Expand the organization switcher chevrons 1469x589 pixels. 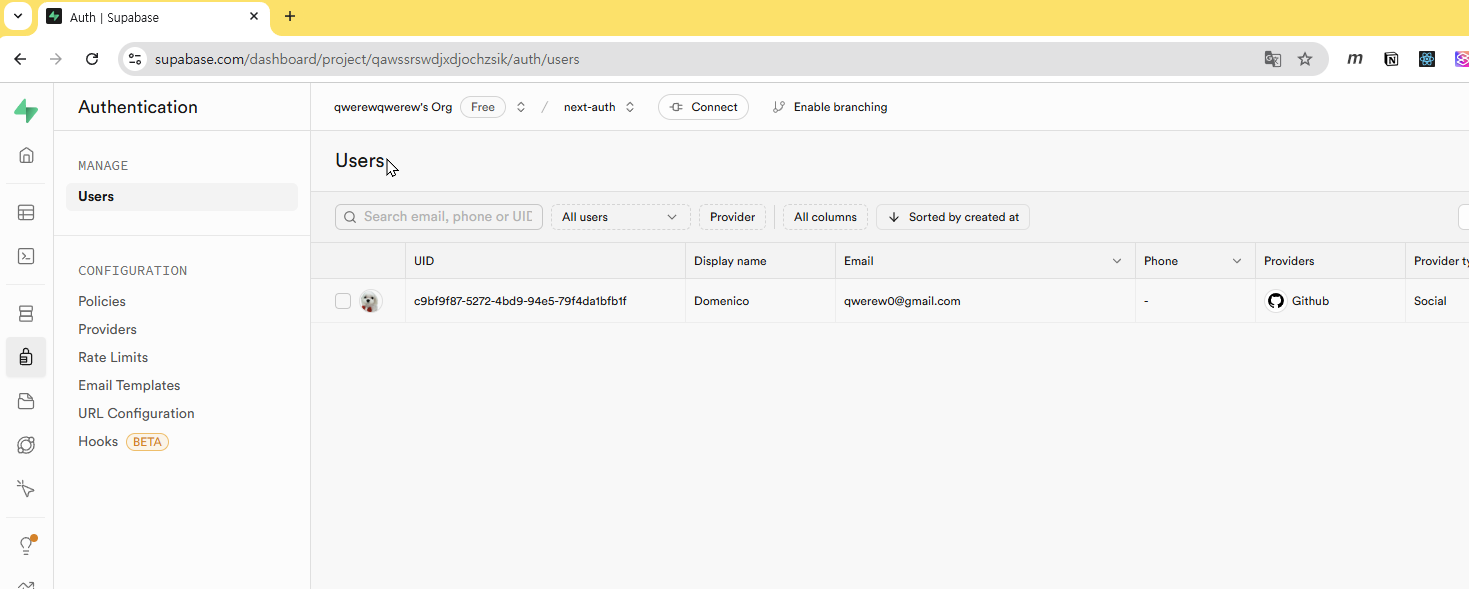tap(521, 107)
